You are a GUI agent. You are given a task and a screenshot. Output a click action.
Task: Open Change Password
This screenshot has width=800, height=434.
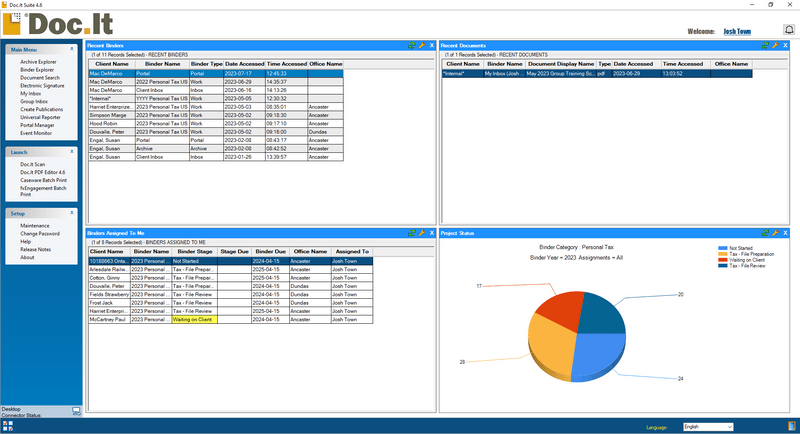[x=40, y=234]
